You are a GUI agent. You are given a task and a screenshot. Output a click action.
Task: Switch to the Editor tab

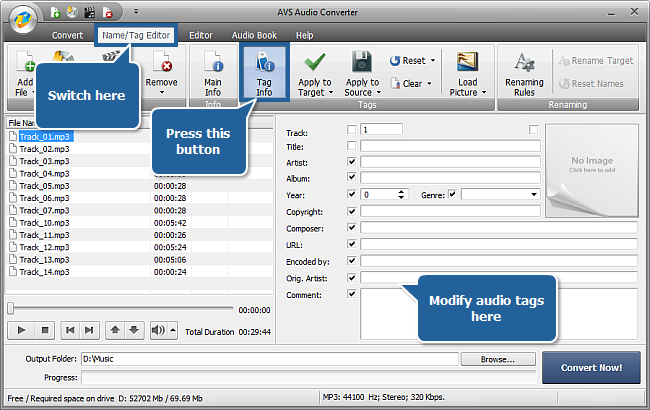click(201, 35)
